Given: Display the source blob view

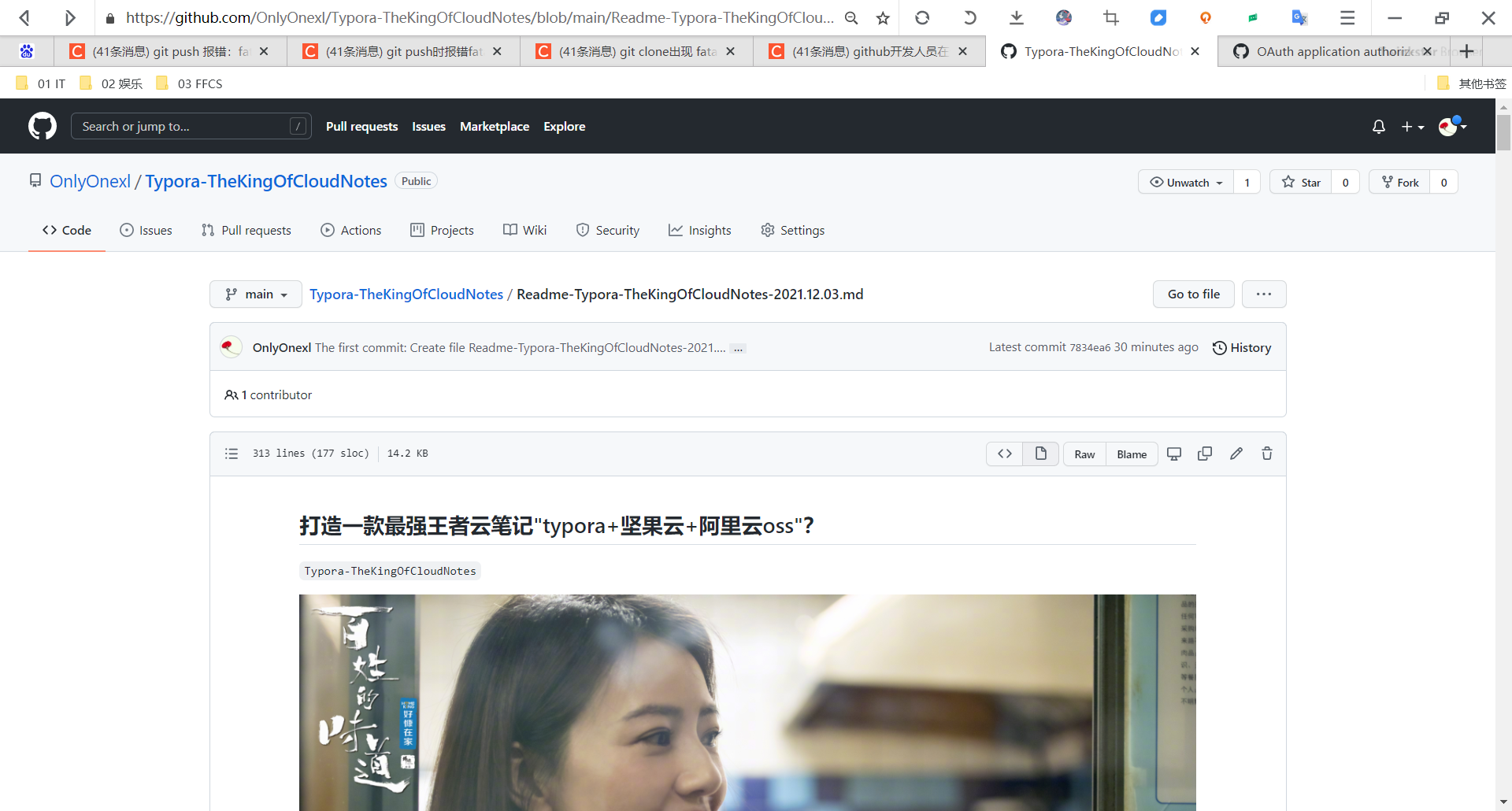Looking at the screenshot, I should (x=1005, y=454).
